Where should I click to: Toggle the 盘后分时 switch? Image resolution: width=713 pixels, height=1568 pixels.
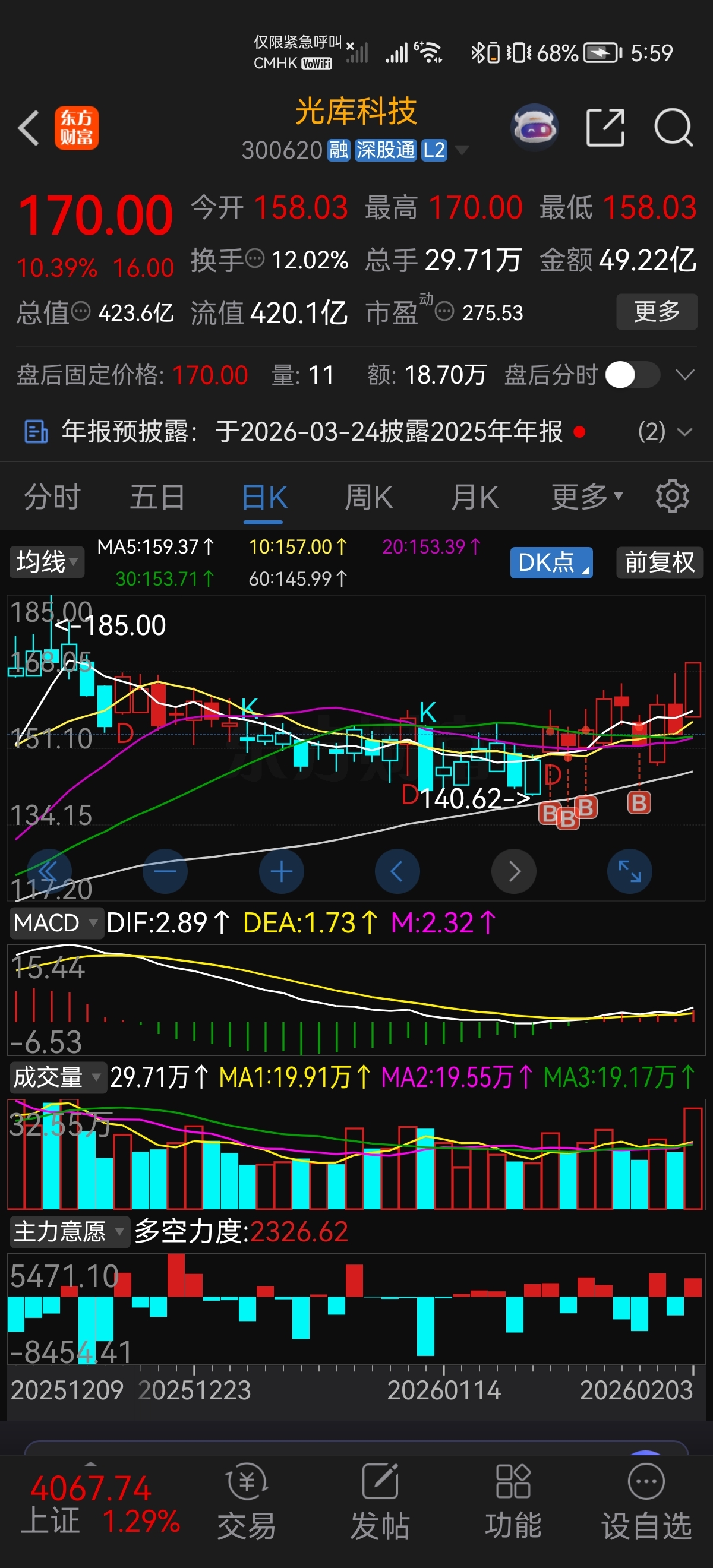(633, 374)
